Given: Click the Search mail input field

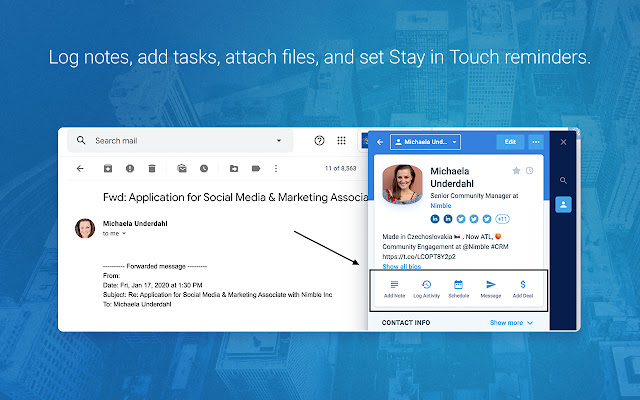Looking at the screenshot, I should 180,140.
